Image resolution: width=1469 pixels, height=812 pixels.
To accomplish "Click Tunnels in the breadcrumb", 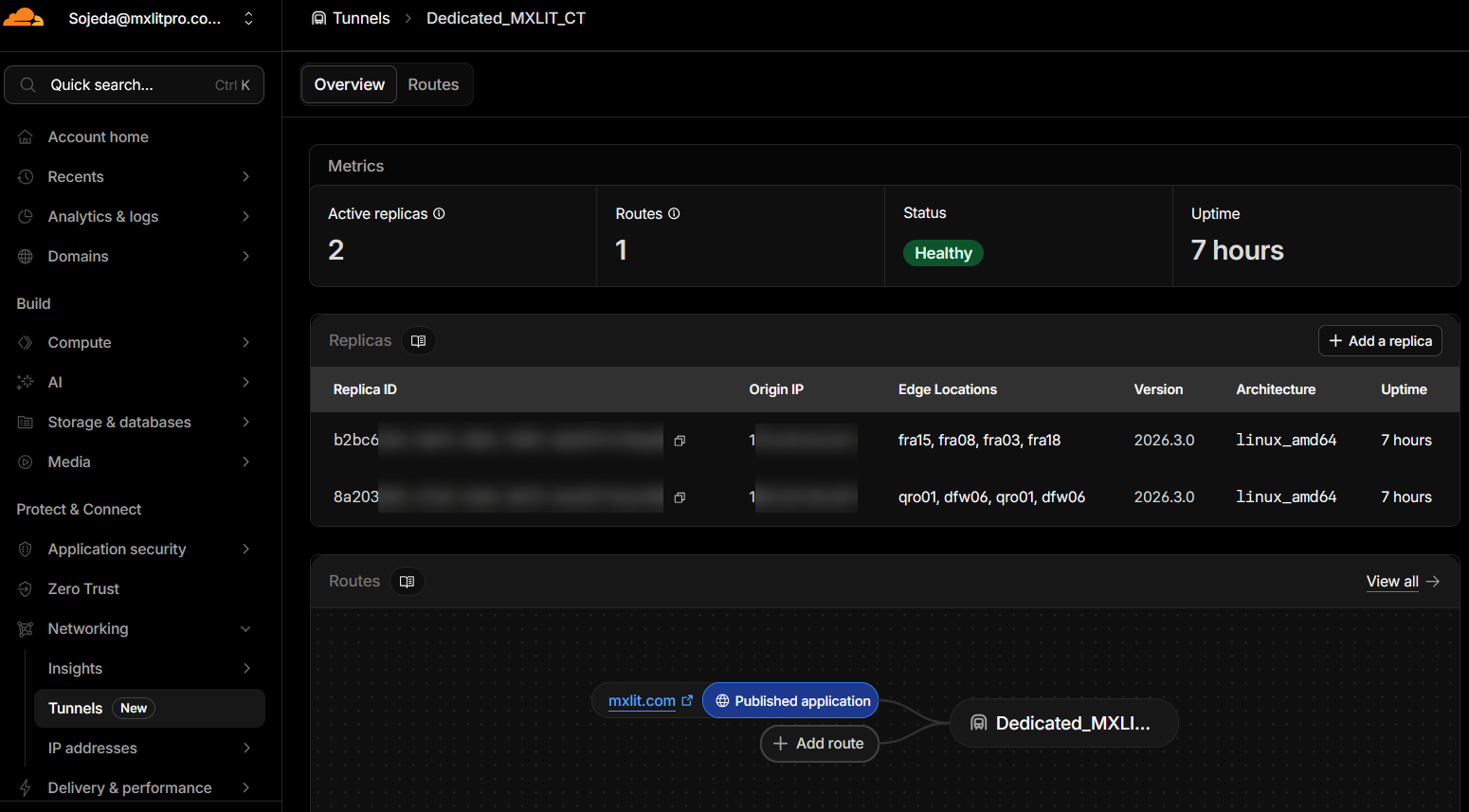I will [360, 18].
